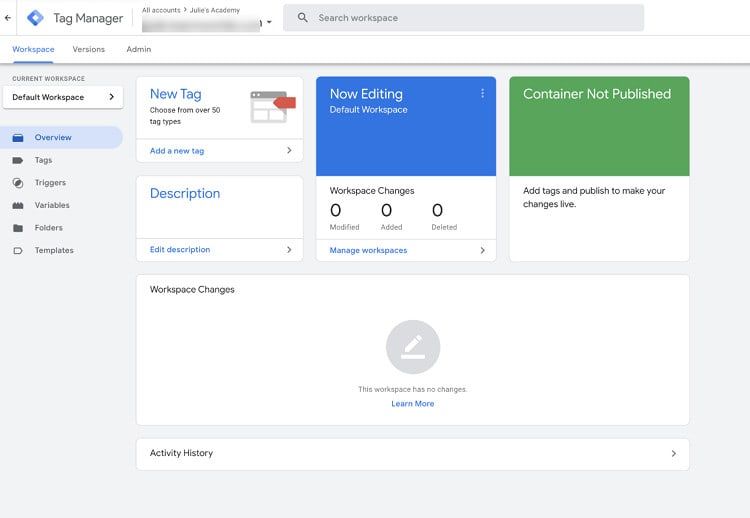Click the Edit description link

pyautogui.click(x=180, y=249)
